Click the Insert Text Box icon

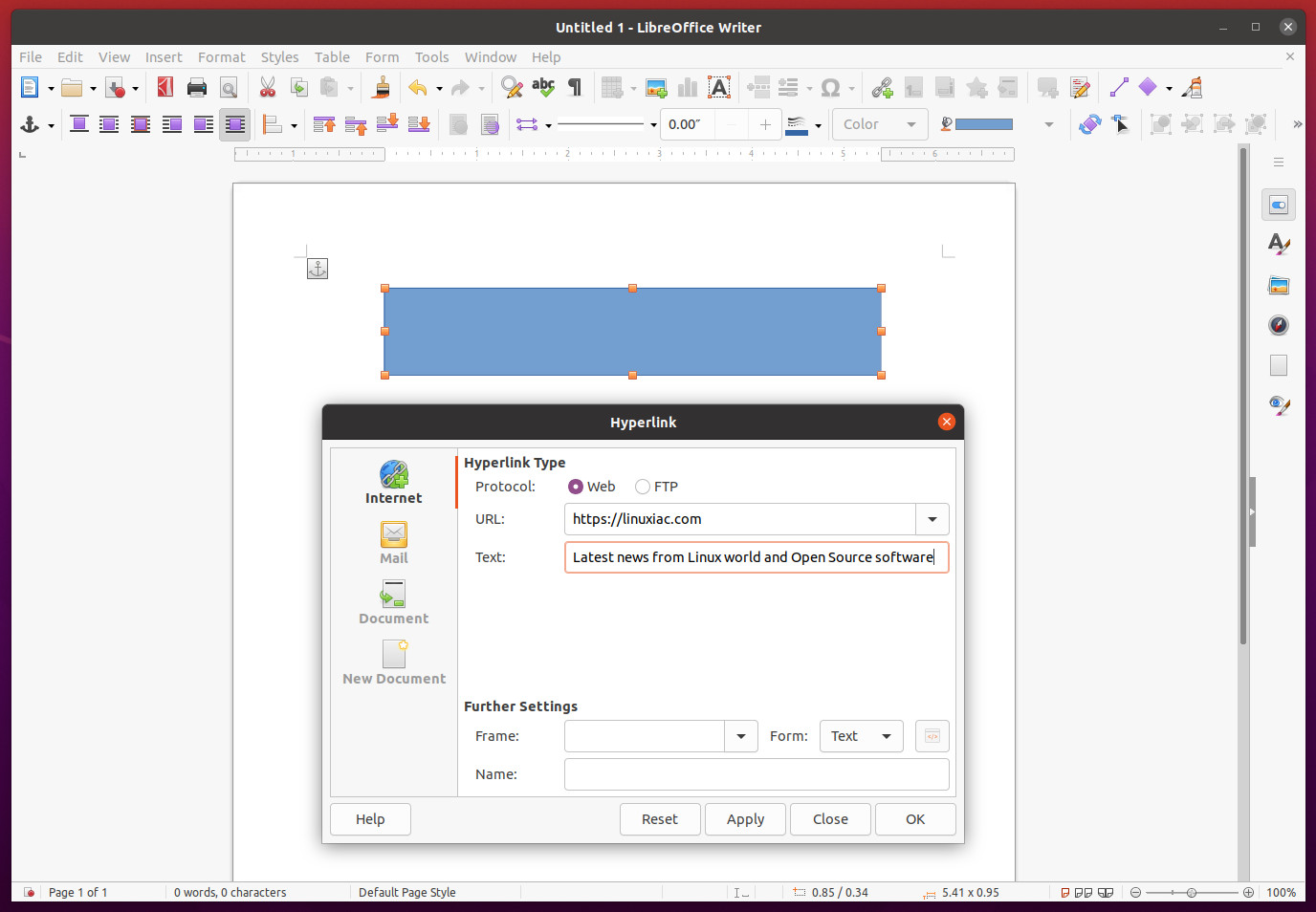point(719,88)
